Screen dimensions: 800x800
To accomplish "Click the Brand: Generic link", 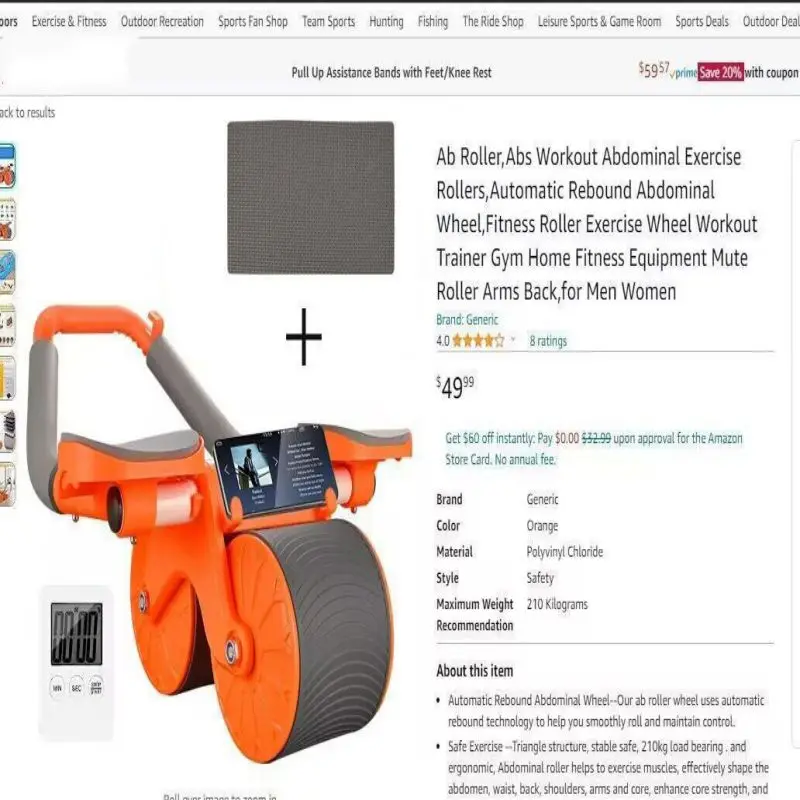I will coord(467,319).
